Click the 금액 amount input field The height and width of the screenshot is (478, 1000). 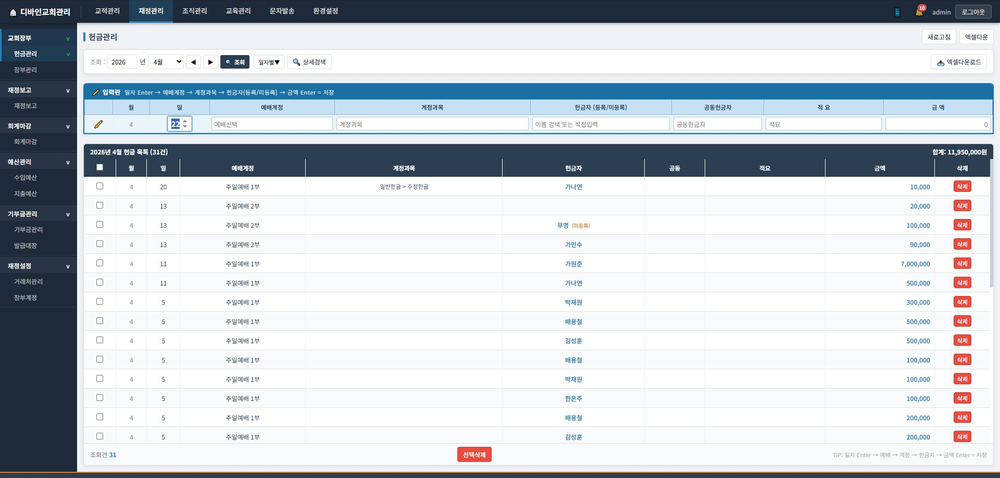(x=938, y=124)
